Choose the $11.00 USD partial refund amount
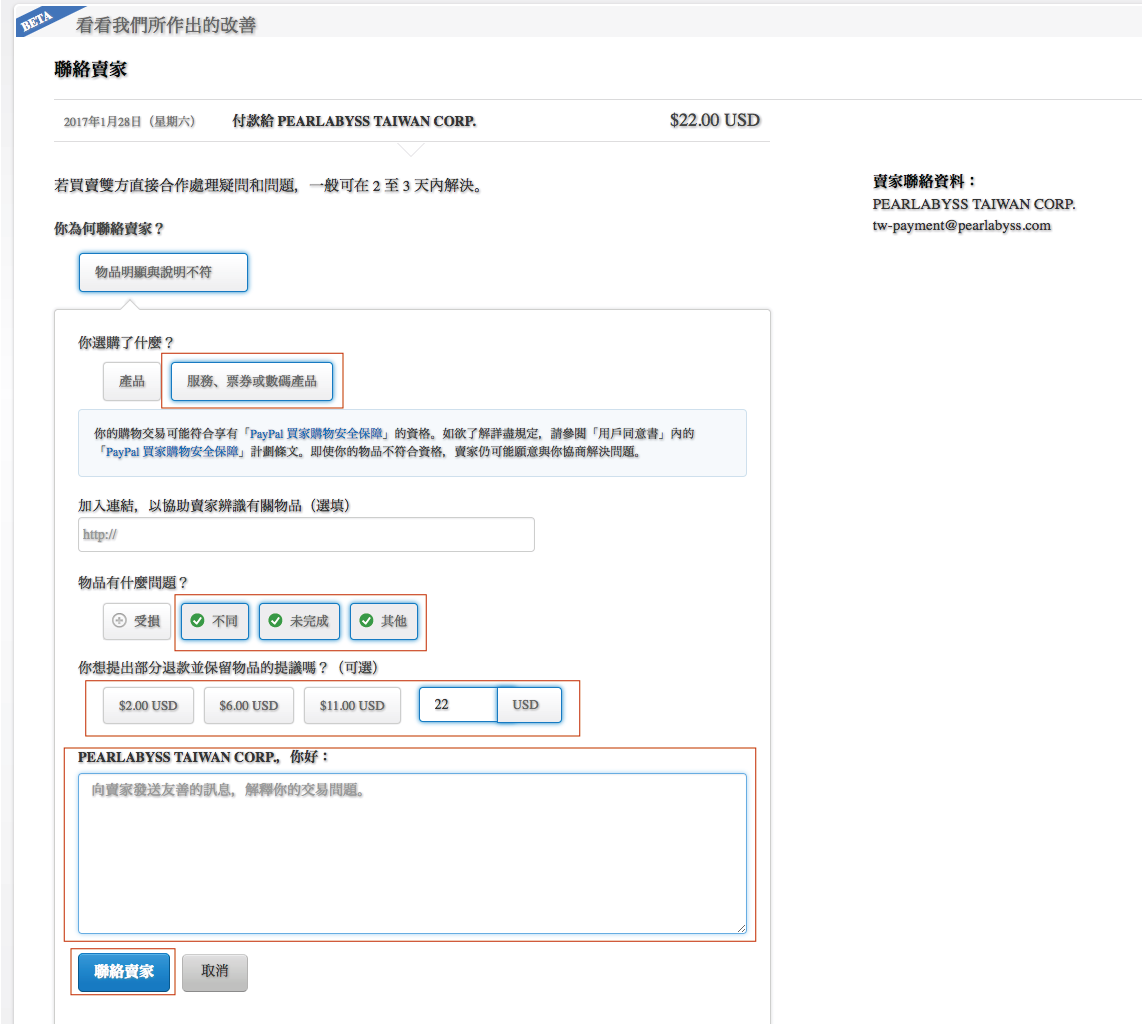The image size is (1142, 1025). tap(350, 705)
